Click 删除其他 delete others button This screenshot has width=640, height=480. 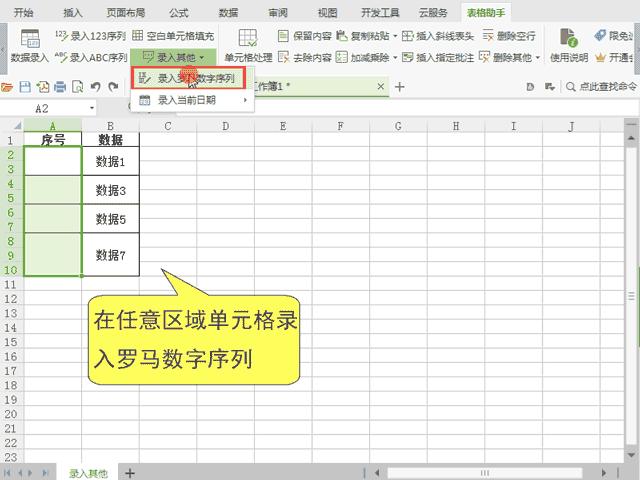pos(505,58)
